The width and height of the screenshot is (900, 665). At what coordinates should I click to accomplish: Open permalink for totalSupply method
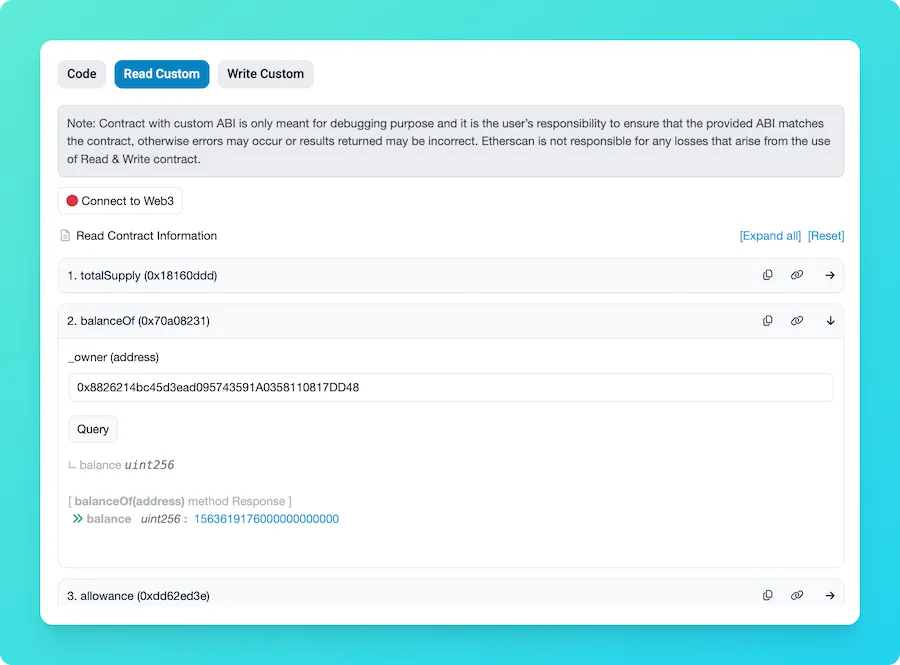(797, 275)
